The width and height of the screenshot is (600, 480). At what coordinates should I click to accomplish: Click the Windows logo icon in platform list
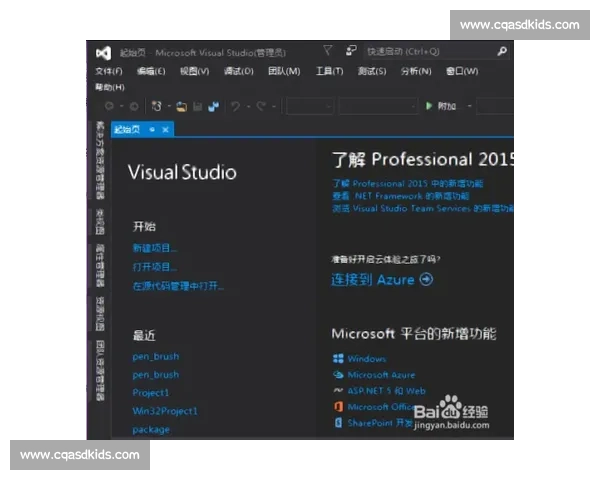pyautogui.click(x=338, y=359)
